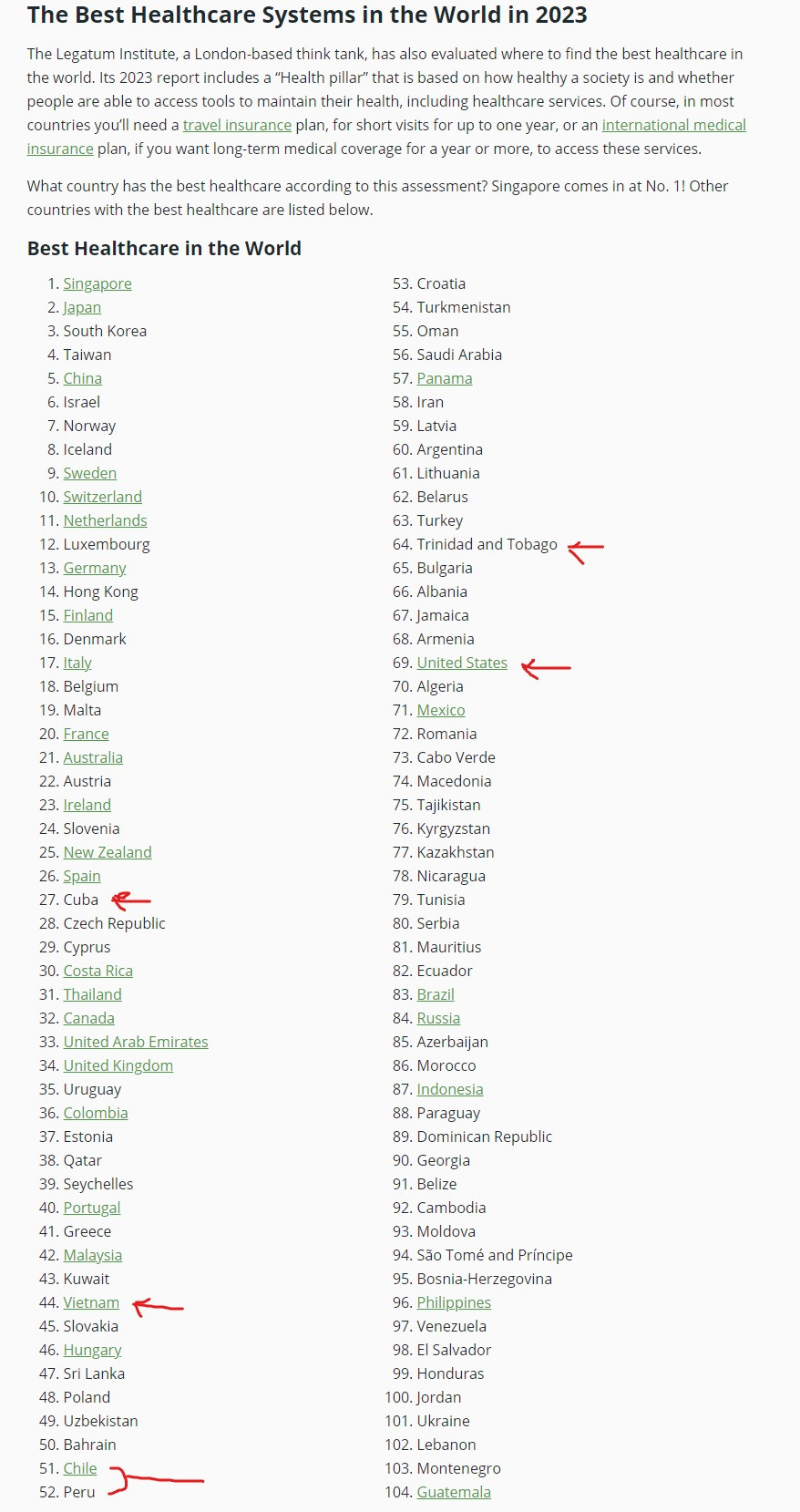Click the China link in the list
This screenshot has height=1512, width=800.
pyautogui.click(x=82, y=378)
